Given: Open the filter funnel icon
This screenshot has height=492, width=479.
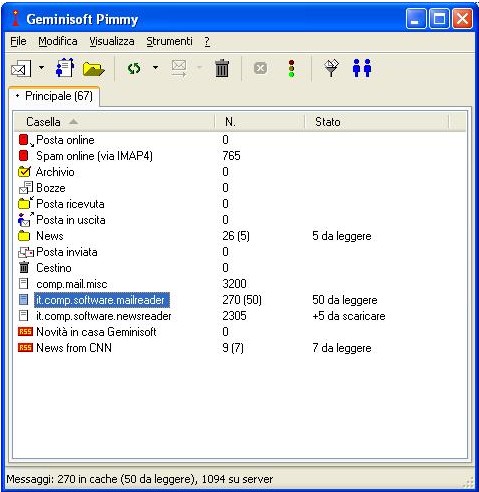Looking at the screenshot, I should click(331, 68).
